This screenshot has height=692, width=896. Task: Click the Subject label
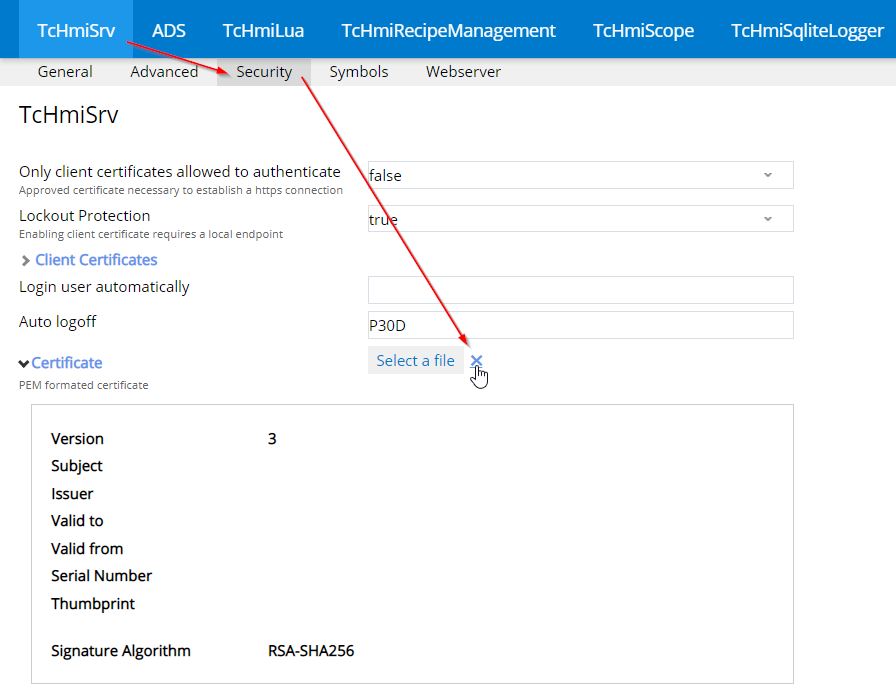click(x=77, y=466)
